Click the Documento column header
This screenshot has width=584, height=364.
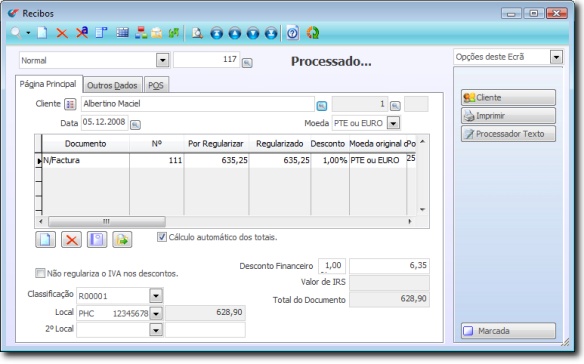[x=85, y=144]
